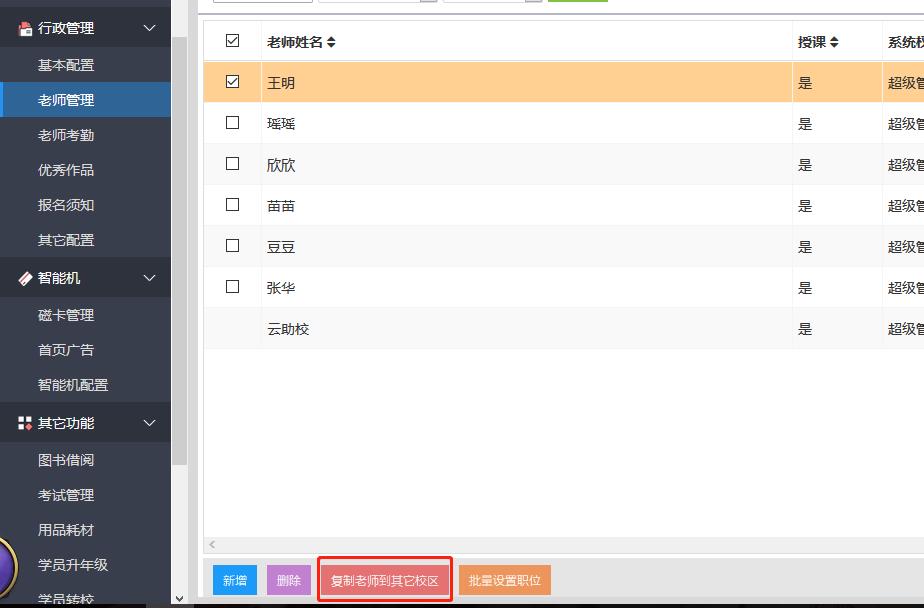Click the sidebar vertical scrollbar
The width and height of the screenshot is (924, 608).
pos(179,250)
